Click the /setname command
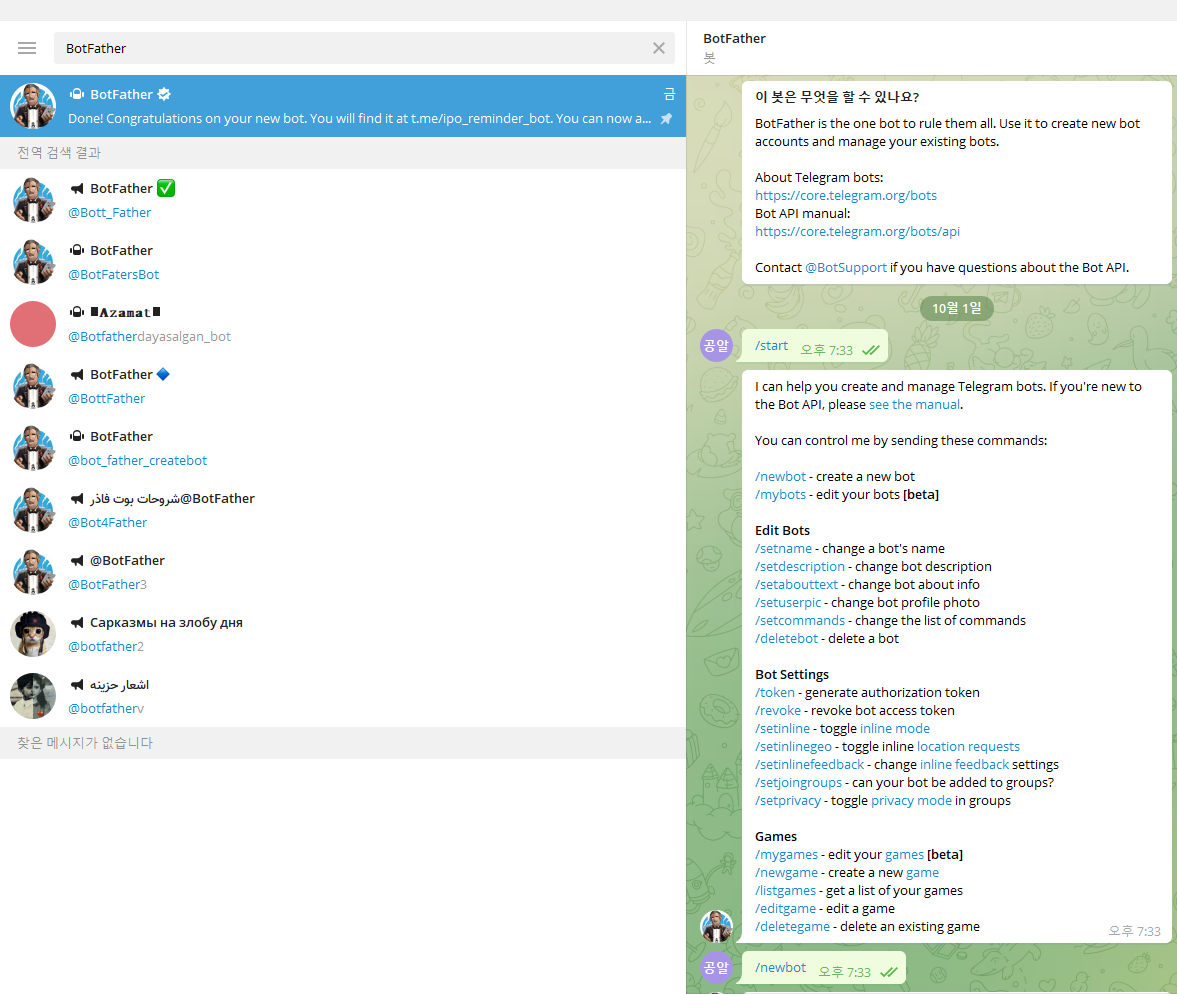The height and width of the screenshot is (994, 1177). point(784,548)
